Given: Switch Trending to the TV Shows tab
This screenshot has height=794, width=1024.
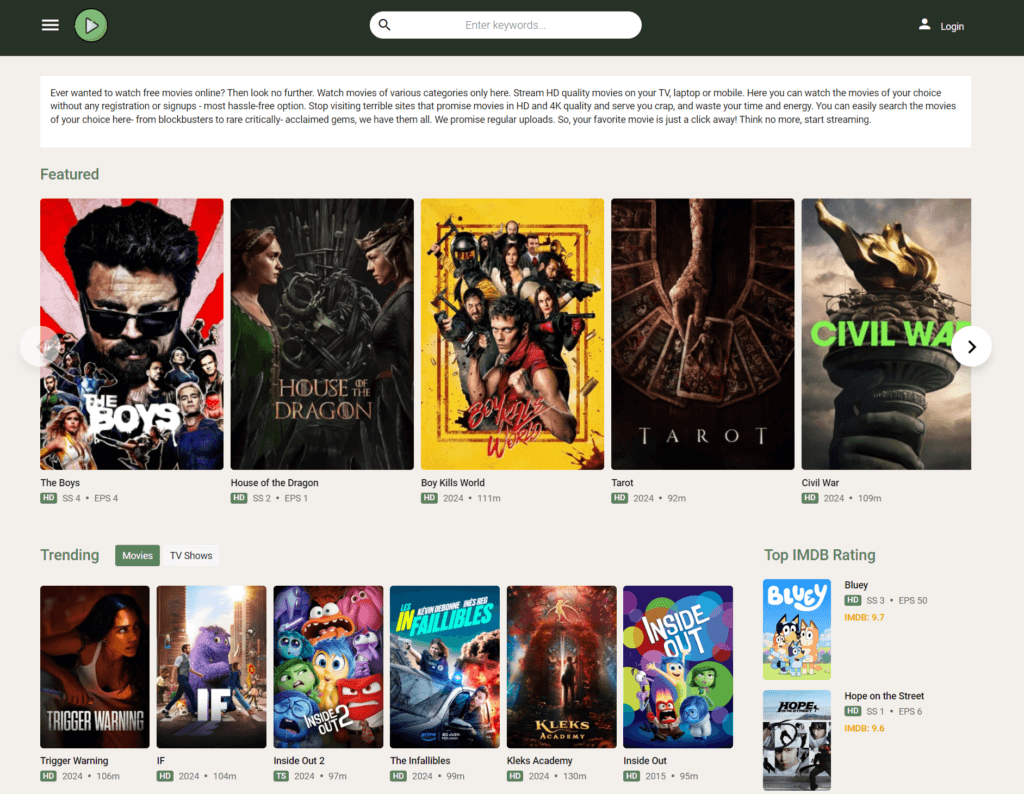Looking at the screenshot, I should pyautogui.click(x=190, y=555).
